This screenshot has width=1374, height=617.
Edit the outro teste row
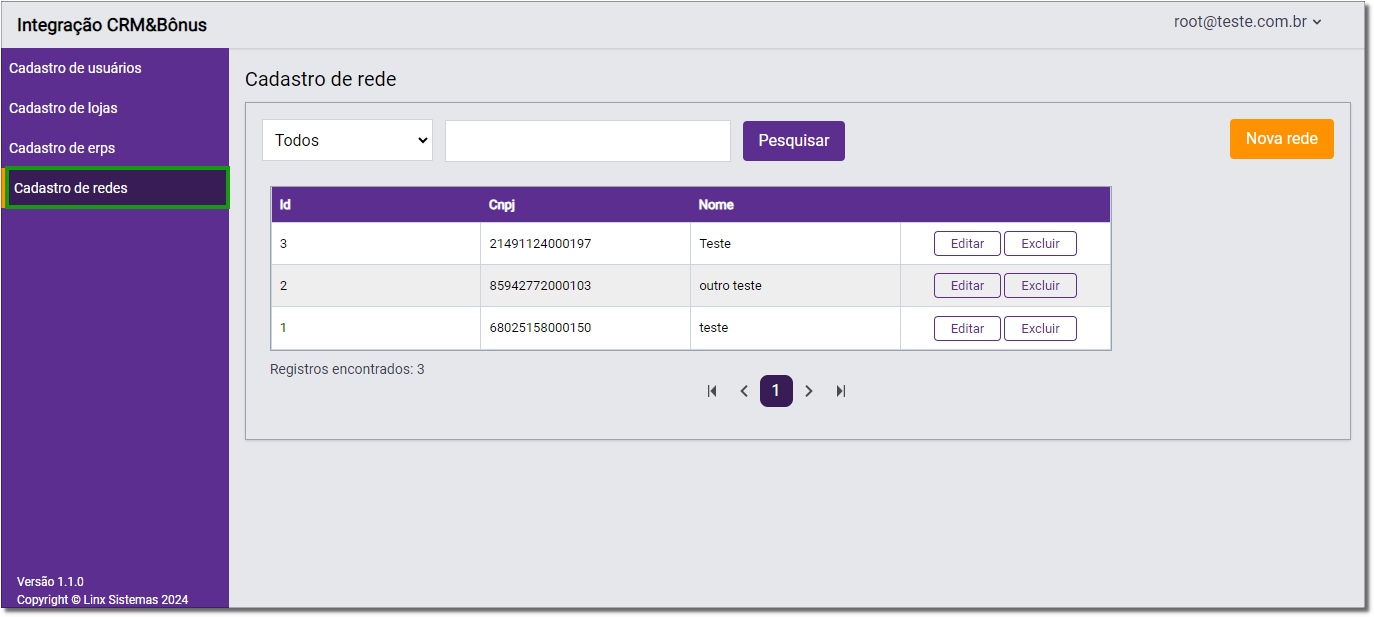[x=967, y=286]
